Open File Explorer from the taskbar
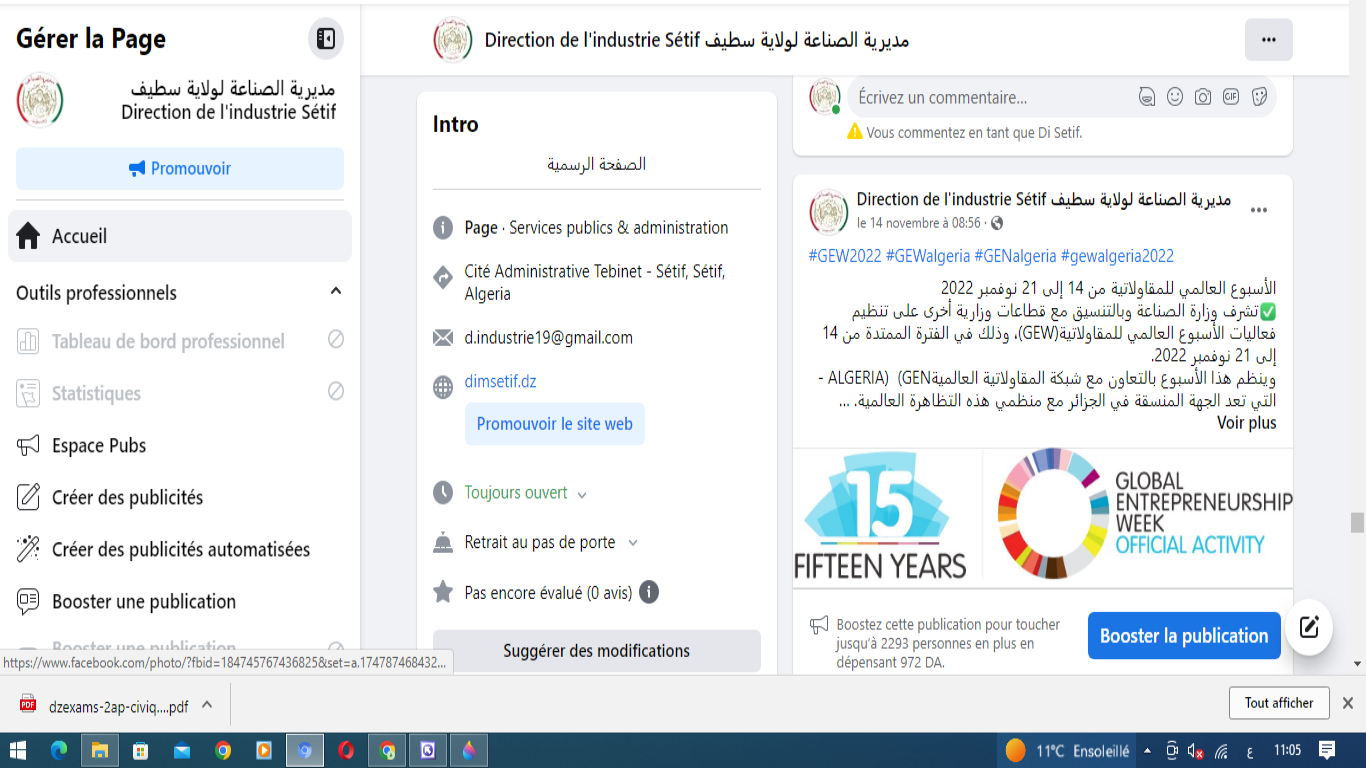The width and height of the screenshot is (1366, 768). click(x=100, y=750)
